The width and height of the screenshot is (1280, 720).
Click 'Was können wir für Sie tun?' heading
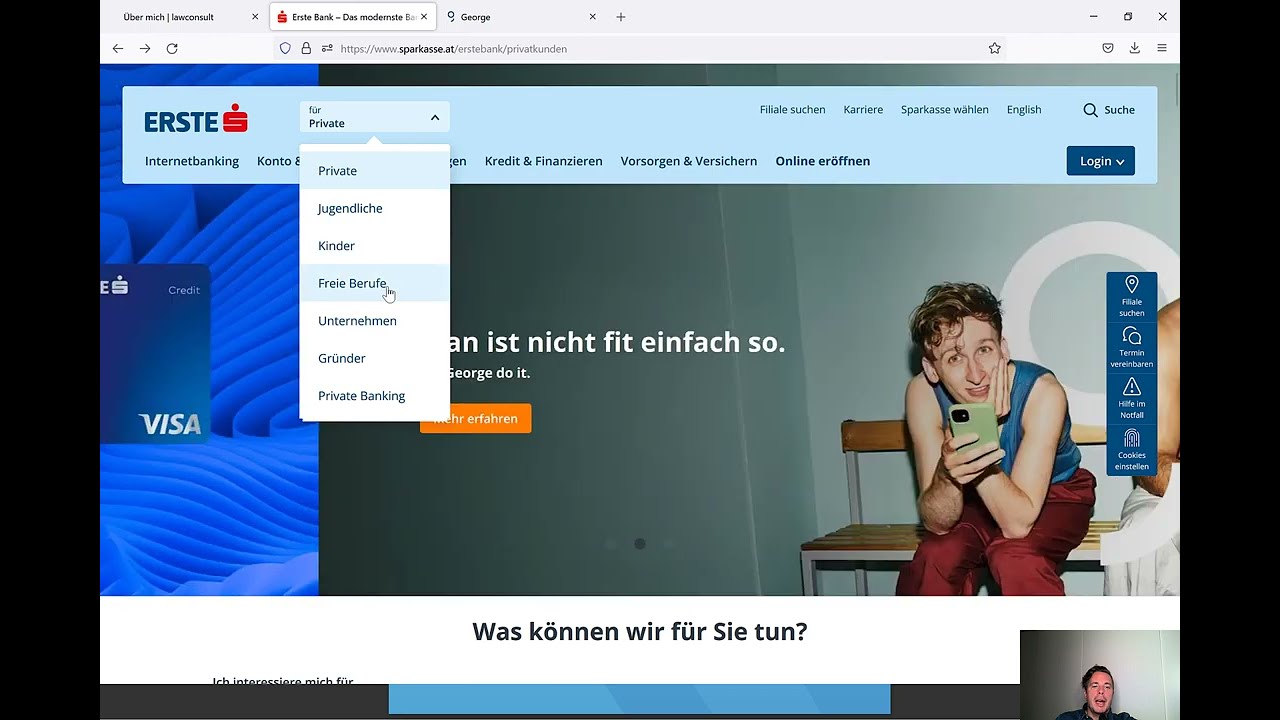[x=640, y=632]
